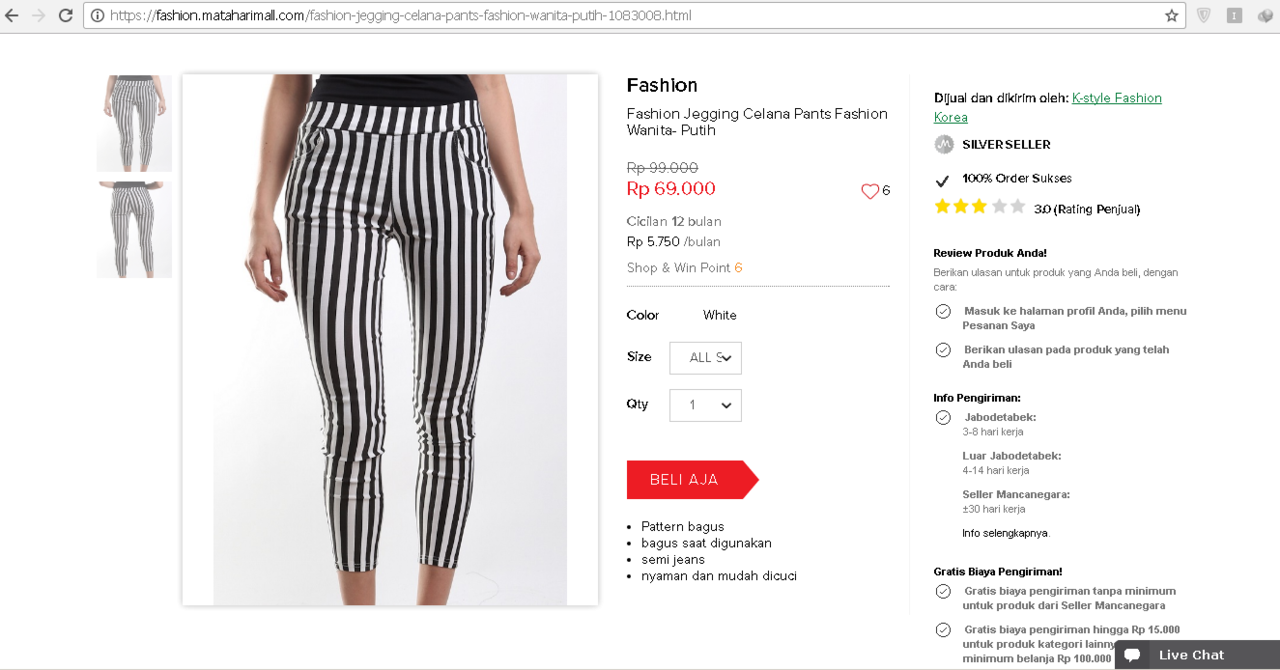Screen dimensions: 1280x670
Task: Select the first product thumbnail
Action: pyautogui.click(x=134, y=123)
